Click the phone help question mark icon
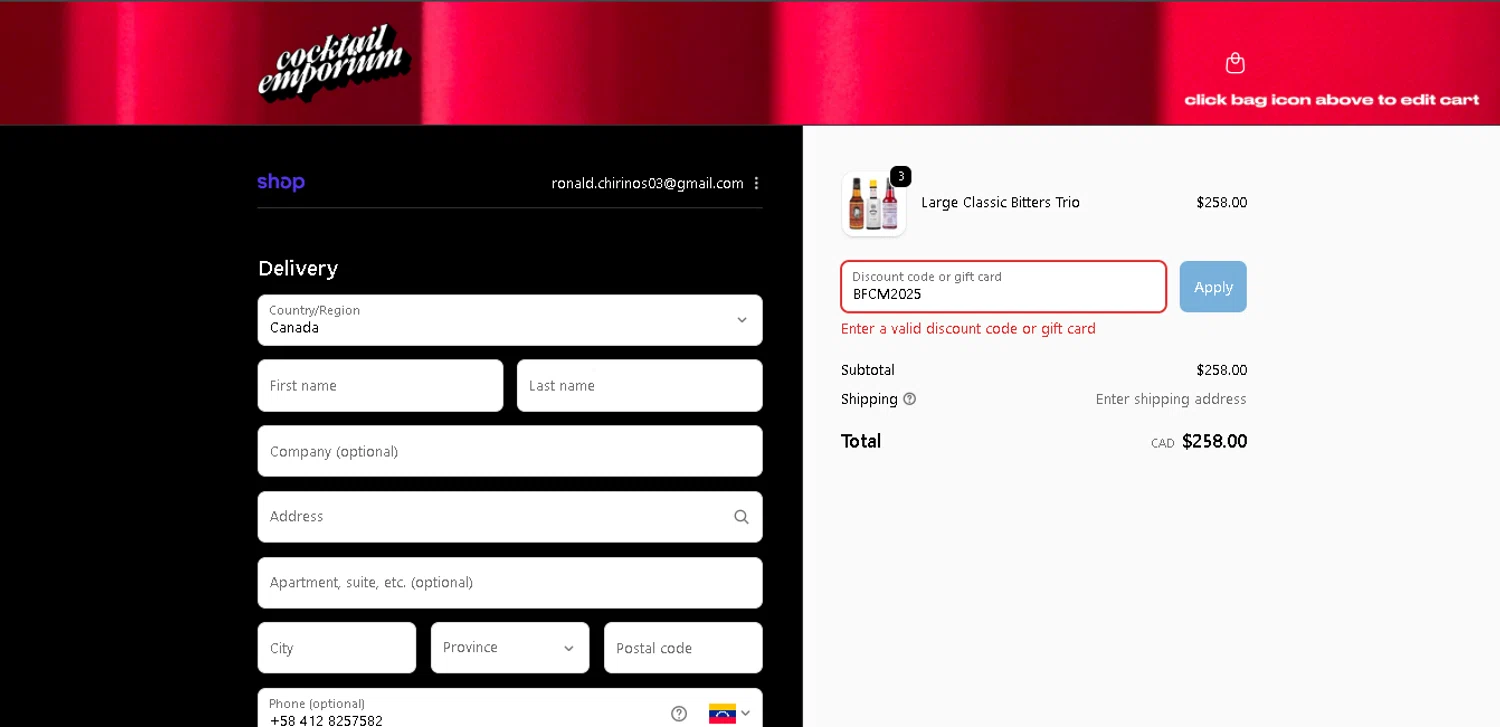This screenshot has height=727, width=1500. (679, 713)
